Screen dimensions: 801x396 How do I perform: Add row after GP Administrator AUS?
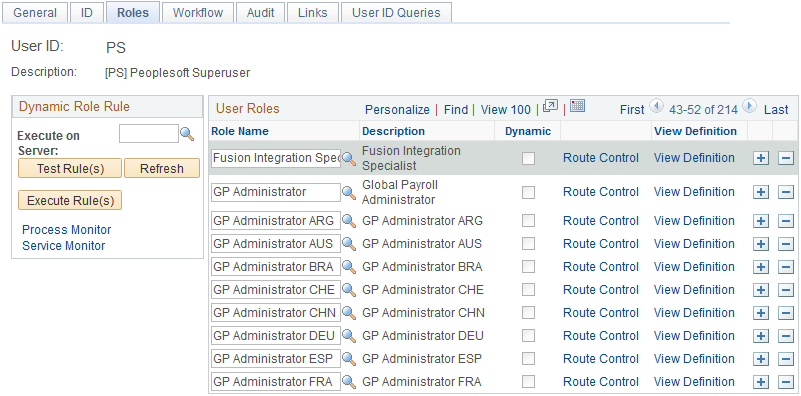point(761,244)
